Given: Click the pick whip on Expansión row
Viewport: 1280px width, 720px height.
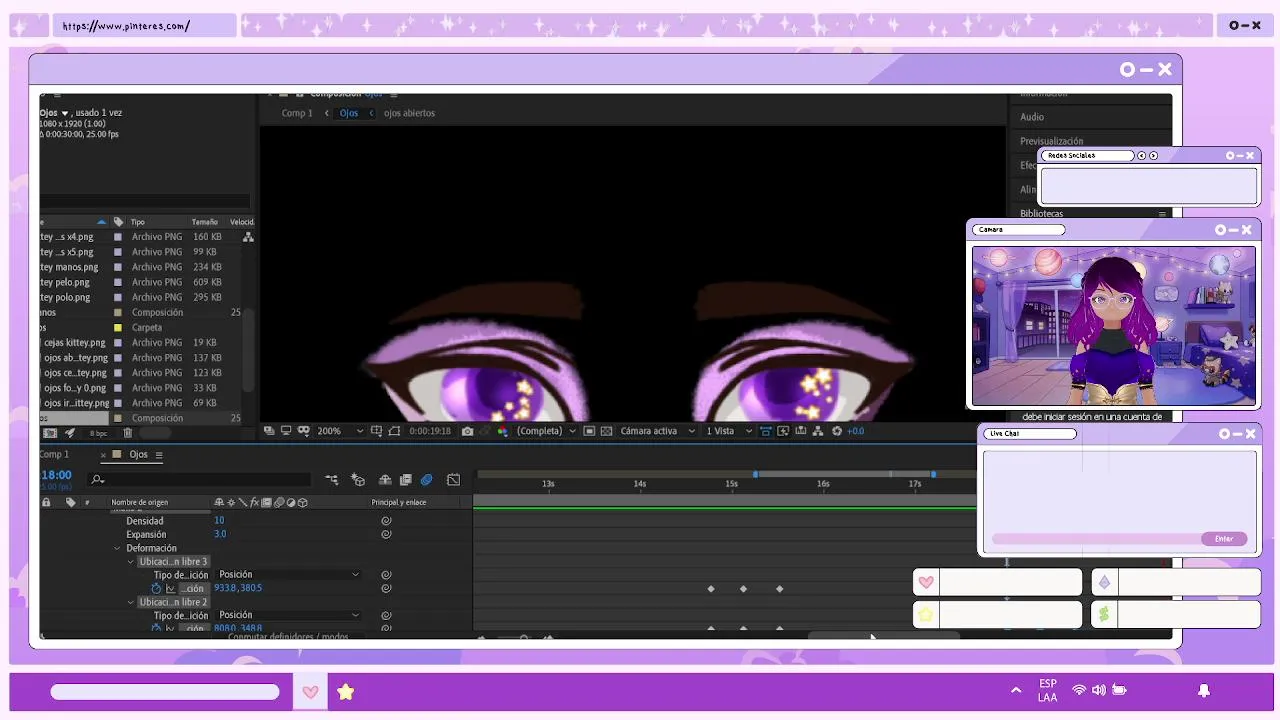Looking at the screenshot, I should click(x=386, y=534).
